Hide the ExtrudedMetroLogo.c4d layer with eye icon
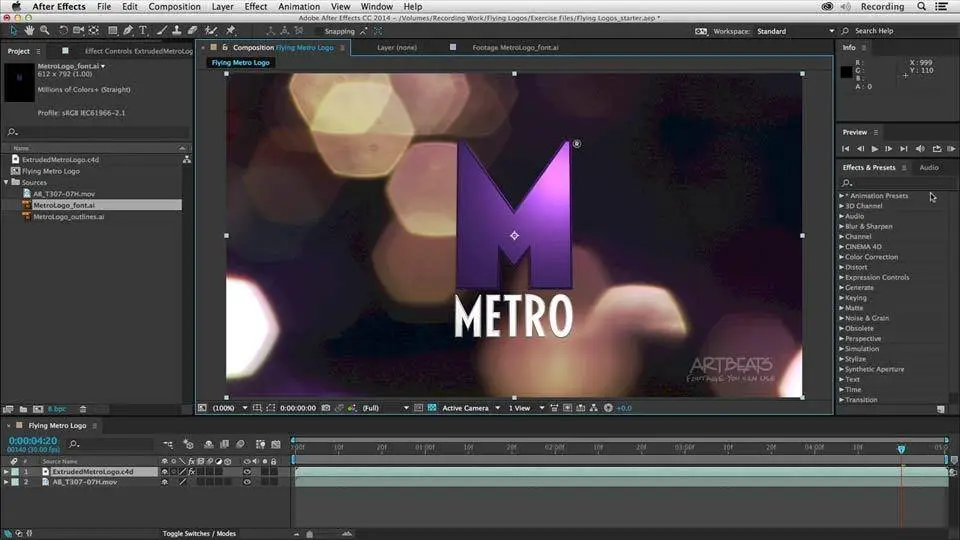 pyautogui.click(x=247, y=471)
